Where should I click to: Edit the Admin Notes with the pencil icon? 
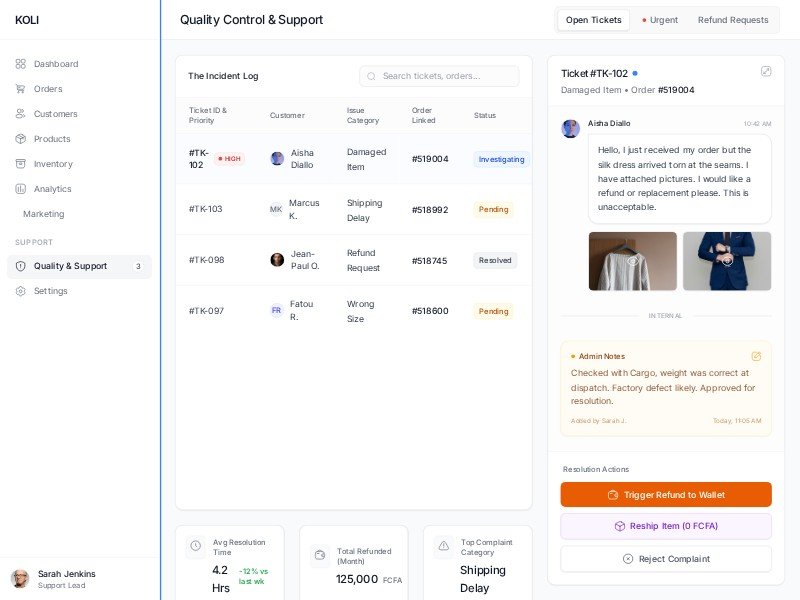(x=756, y=356)
